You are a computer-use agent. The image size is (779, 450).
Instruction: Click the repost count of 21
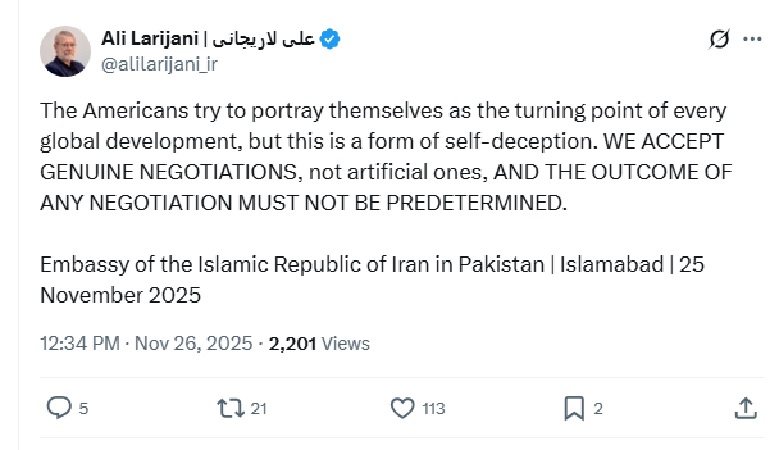pos(259,408)
